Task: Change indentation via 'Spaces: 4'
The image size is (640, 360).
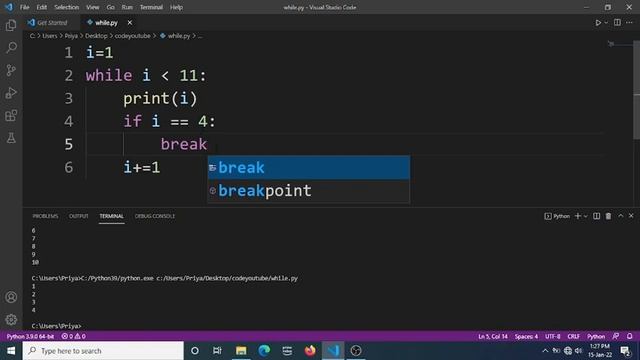Action: [526, 336]
